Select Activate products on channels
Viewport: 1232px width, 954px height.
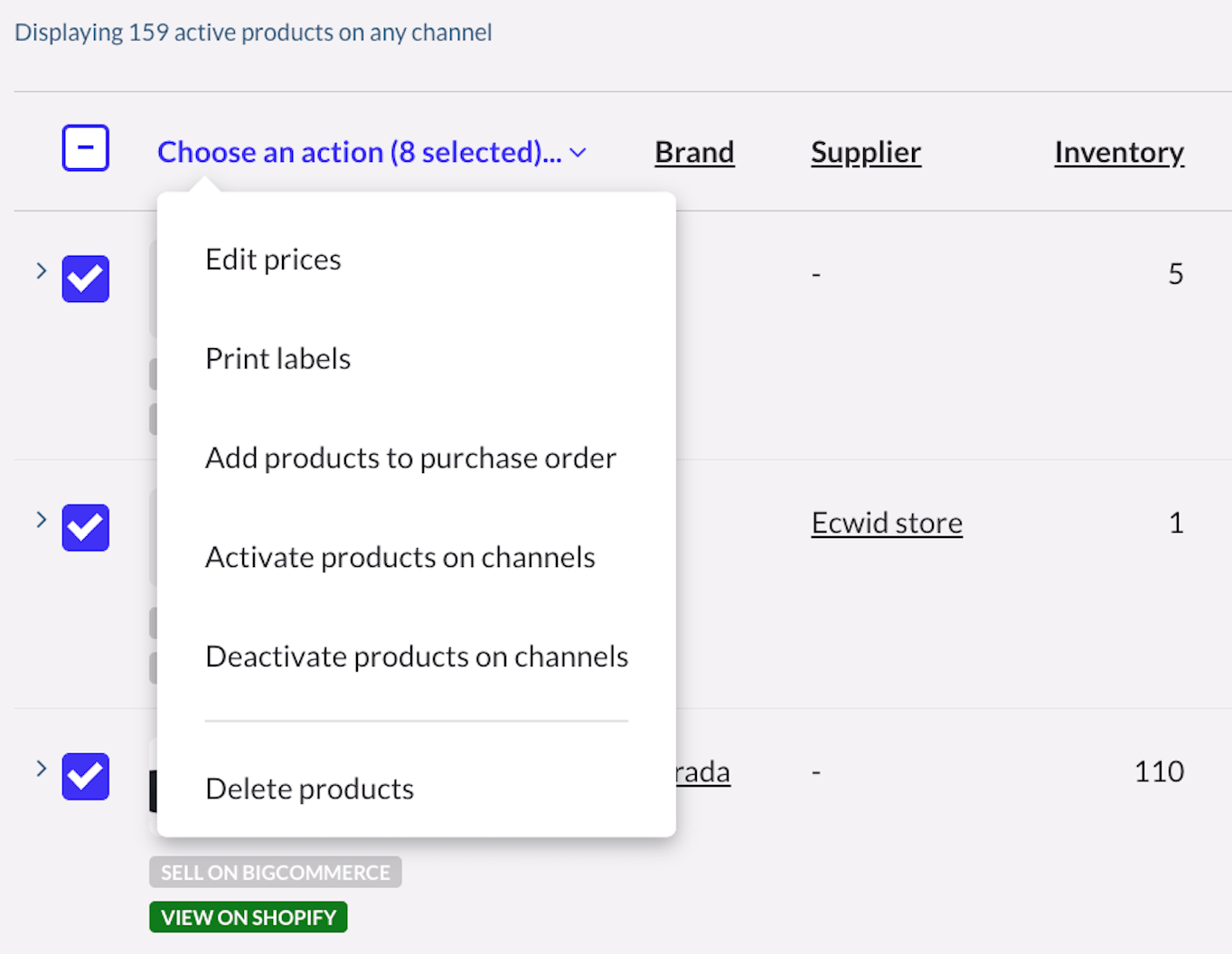[400, 557]
